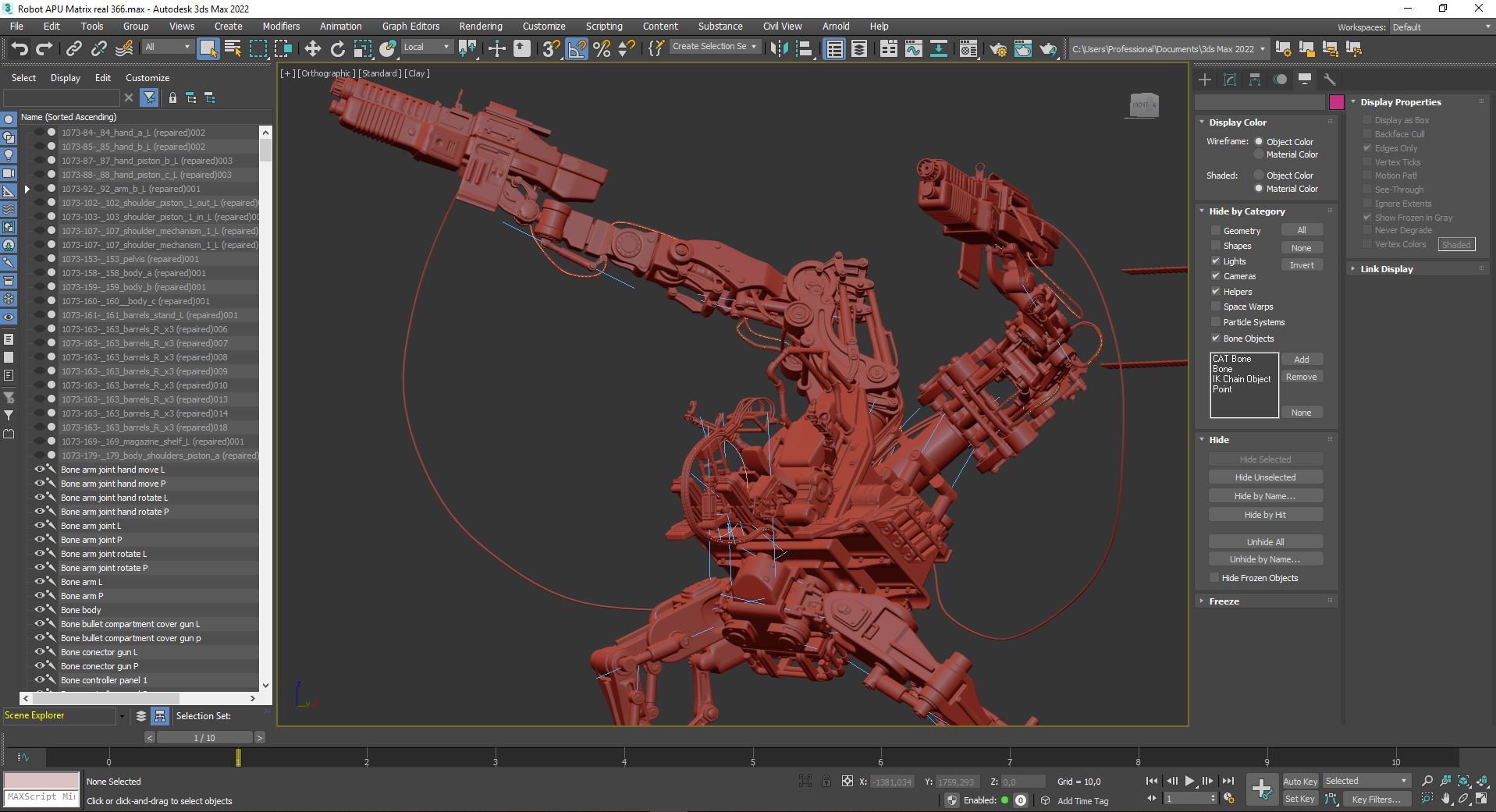
Task: Toggle the Angle Snap icon
Action: (576, 49)
